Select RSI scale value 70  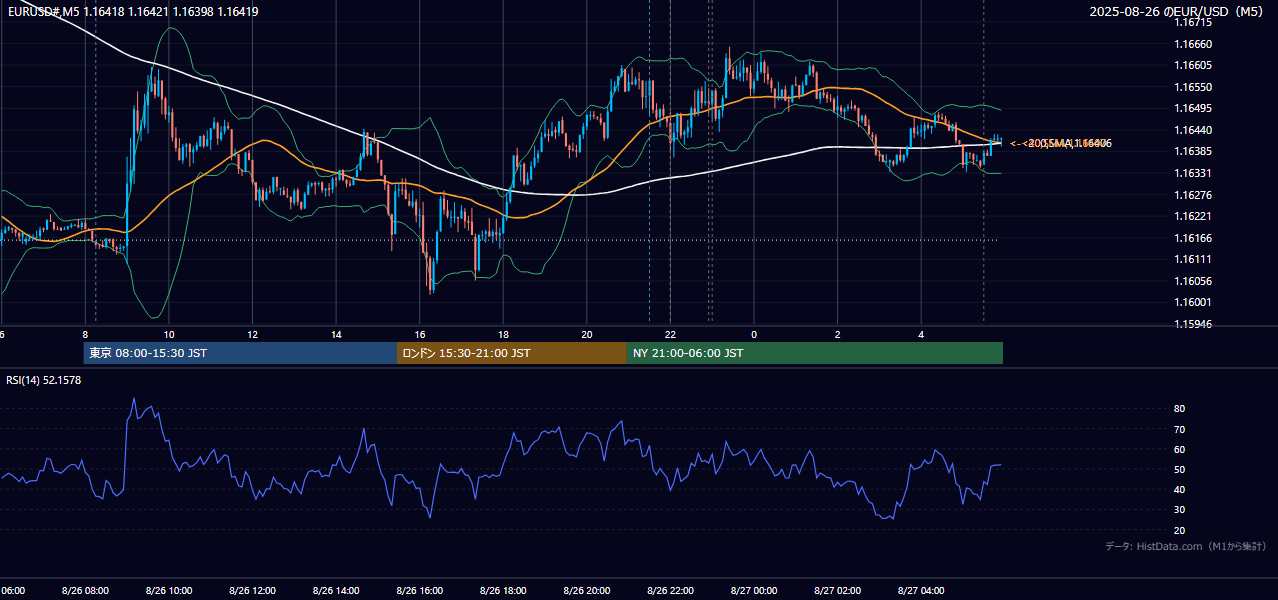point(1179,429)
